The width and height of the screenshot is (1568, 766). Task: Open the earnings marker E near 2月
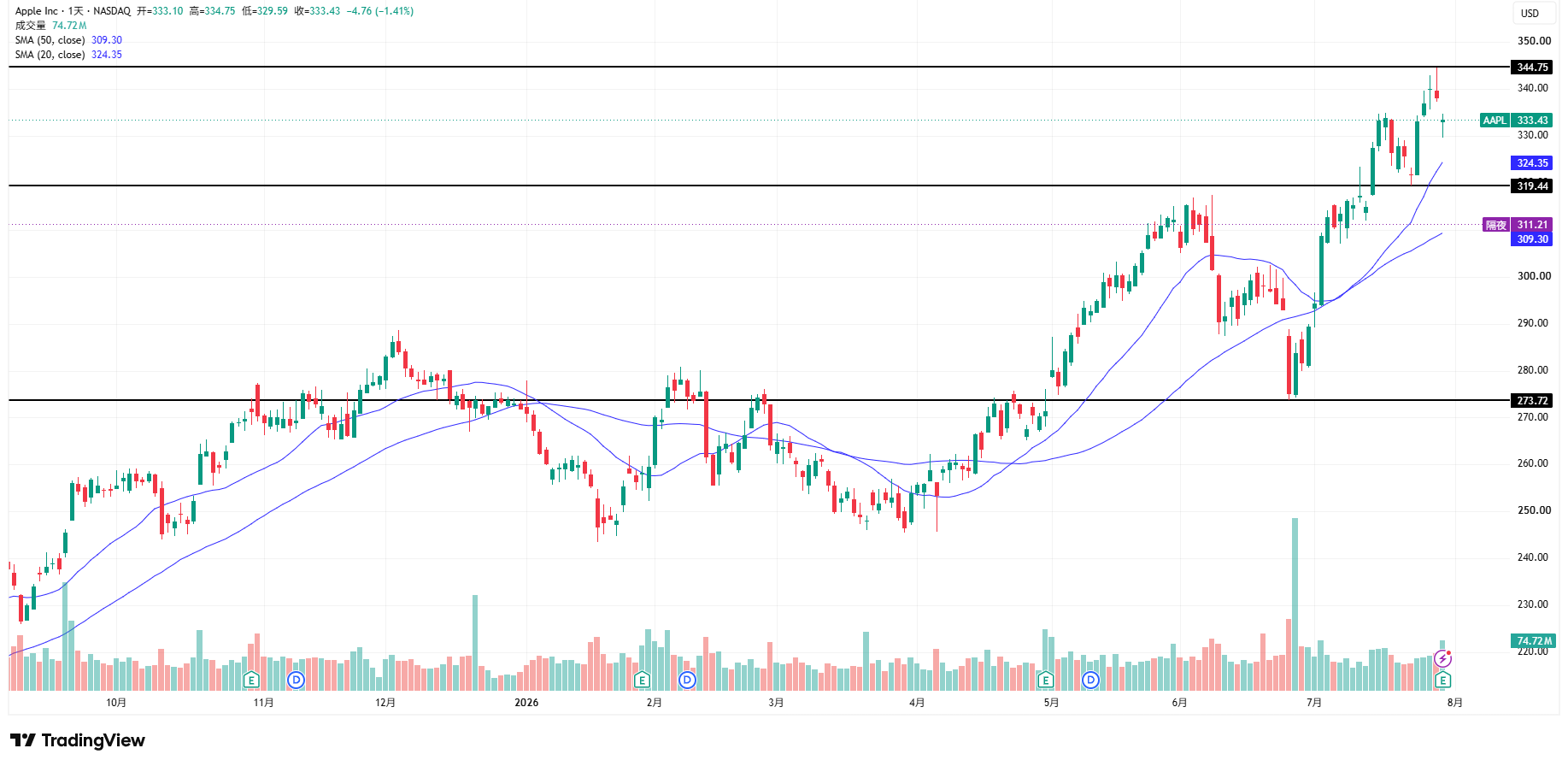coord(643,681)
